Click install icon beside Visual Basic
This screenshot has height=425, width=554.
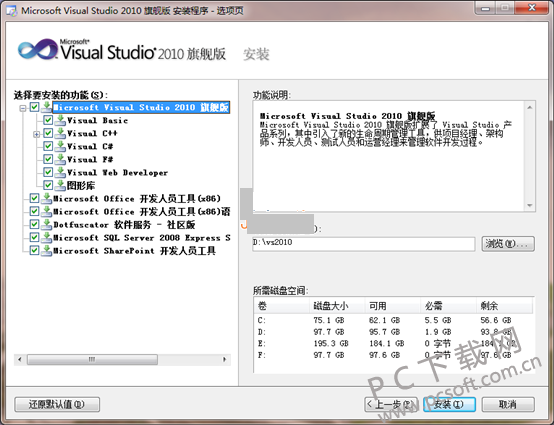tap(60, 120)
